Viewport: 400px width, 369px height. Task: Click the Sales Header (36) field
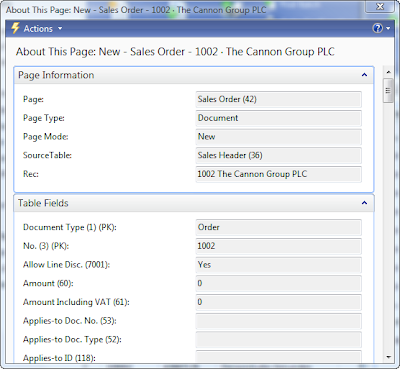click(x=279, y=155)
